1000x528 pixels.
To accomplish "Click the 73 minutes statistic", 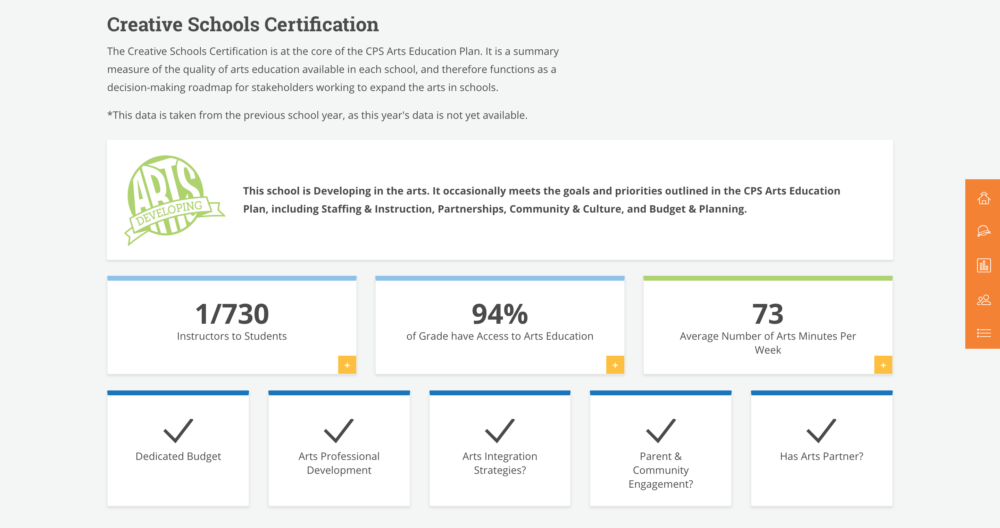I will point(768,314).
